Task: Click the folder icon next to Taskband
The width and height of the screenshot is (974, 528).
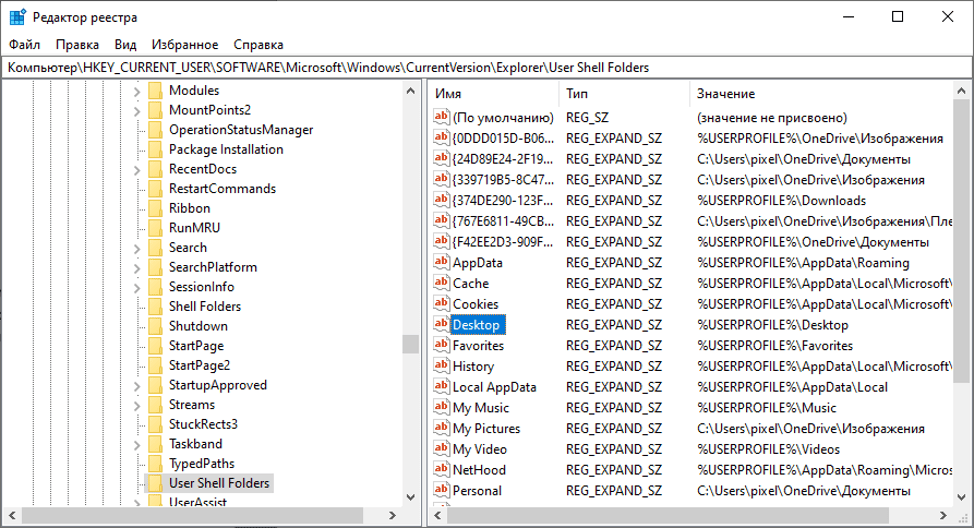Action: pyautogui.click(x=155, y=444)
